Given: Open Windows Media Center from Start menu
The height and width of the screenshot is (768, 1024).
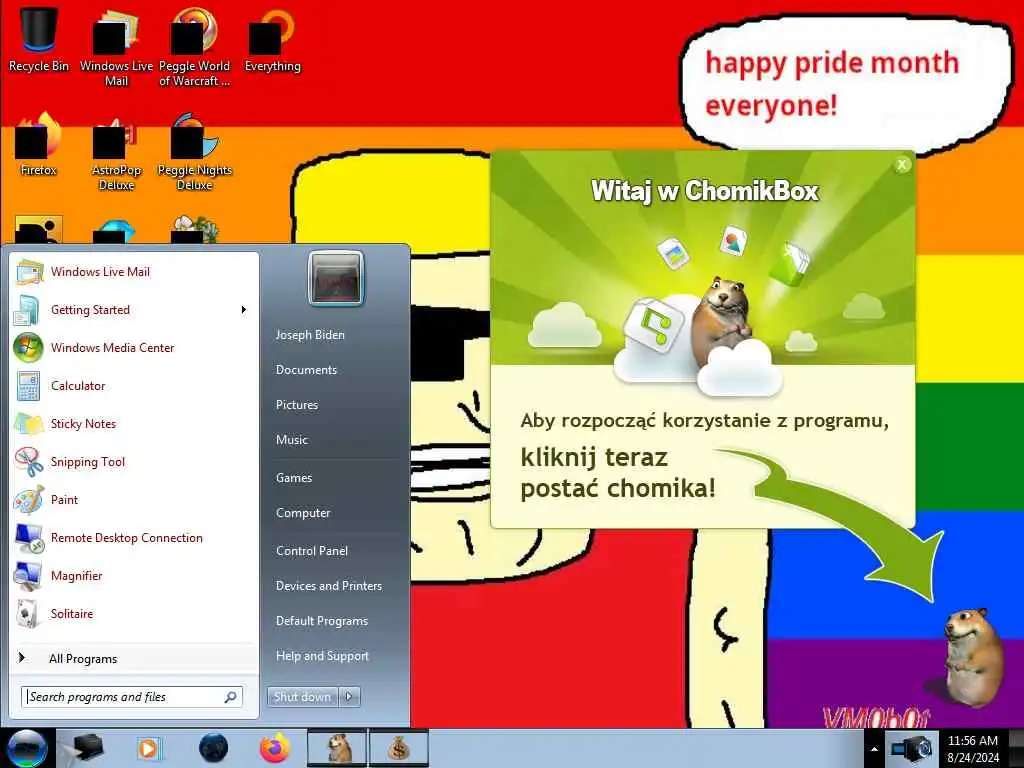Looking at the screenshot, I should pyautogui.click(x=135, y=347).
